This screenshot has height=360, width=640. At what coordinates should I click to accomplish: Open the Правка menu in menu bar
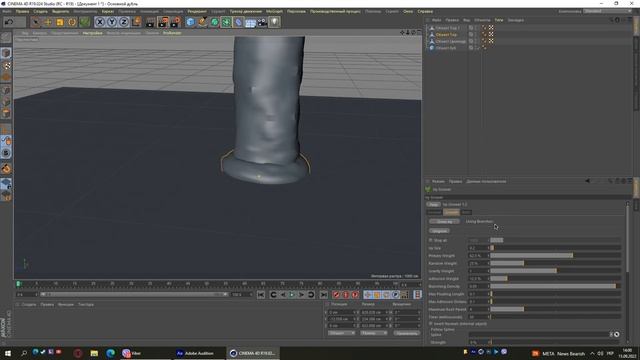tap(22, 11)
